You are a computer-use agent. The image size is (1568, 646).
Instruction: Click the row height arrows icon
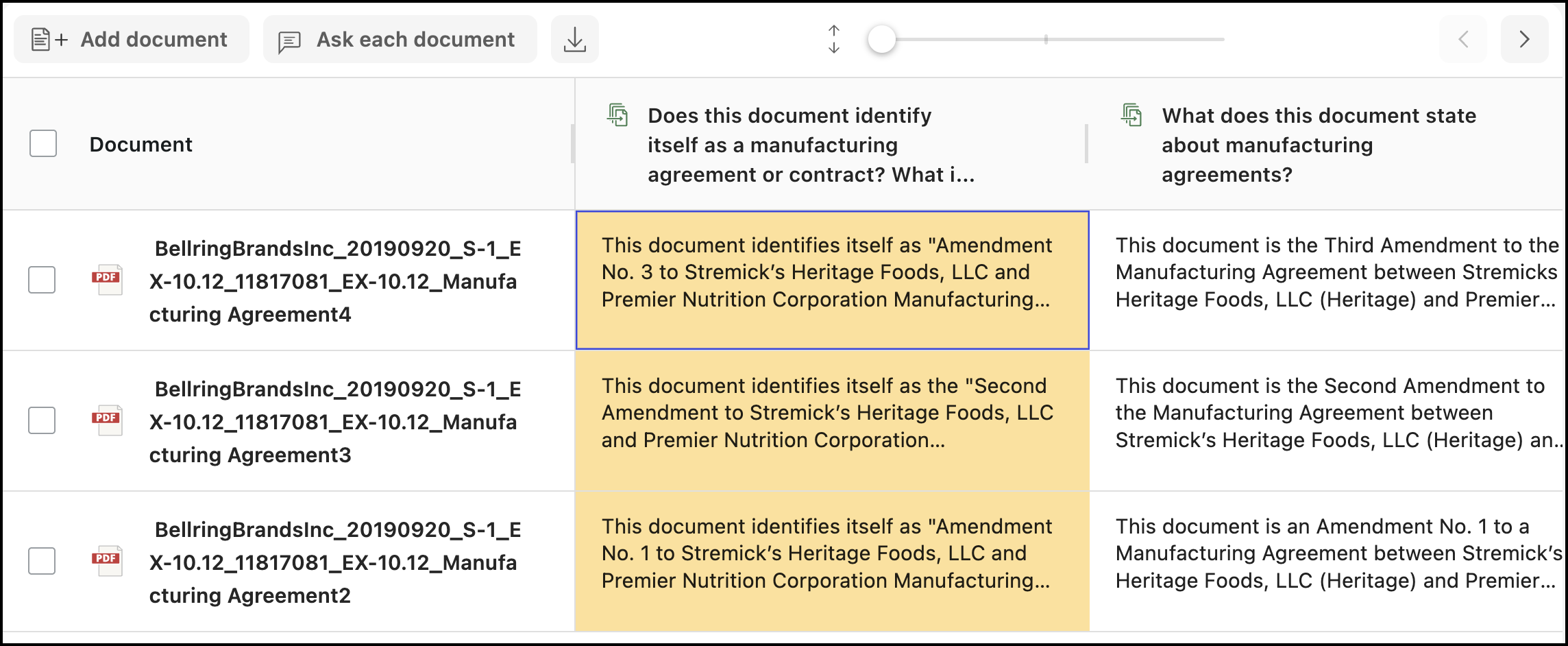point(833,40)
